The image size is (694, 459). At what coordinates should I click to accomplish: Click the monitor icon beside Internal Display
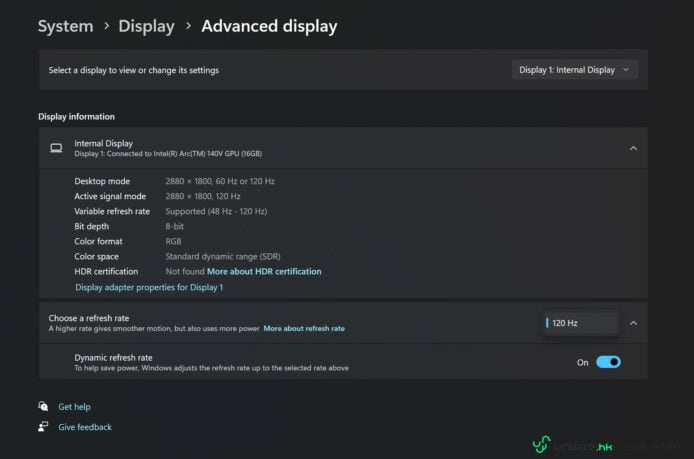pyautogui.click(x=56, y=148)
